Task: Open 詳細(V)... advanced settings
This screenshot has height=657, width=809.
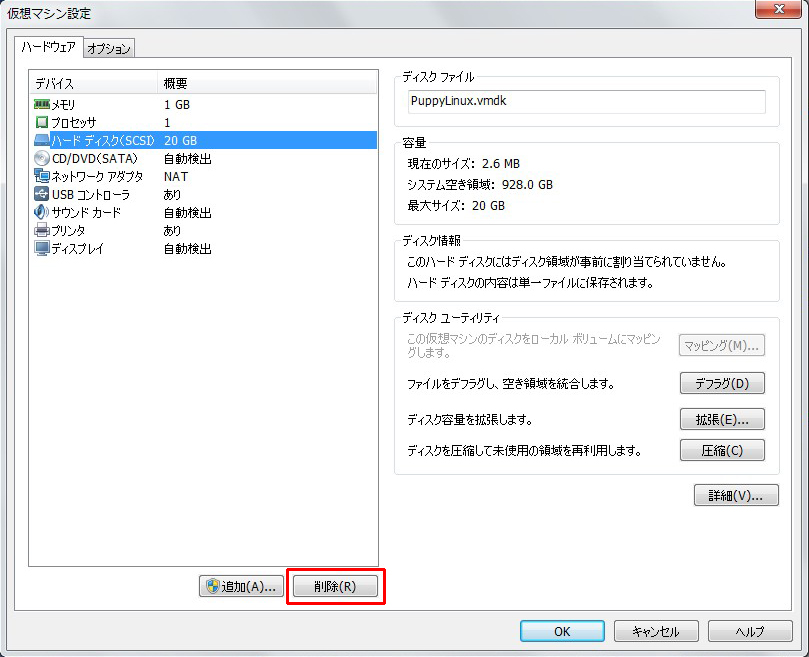Action: (735, 495)
